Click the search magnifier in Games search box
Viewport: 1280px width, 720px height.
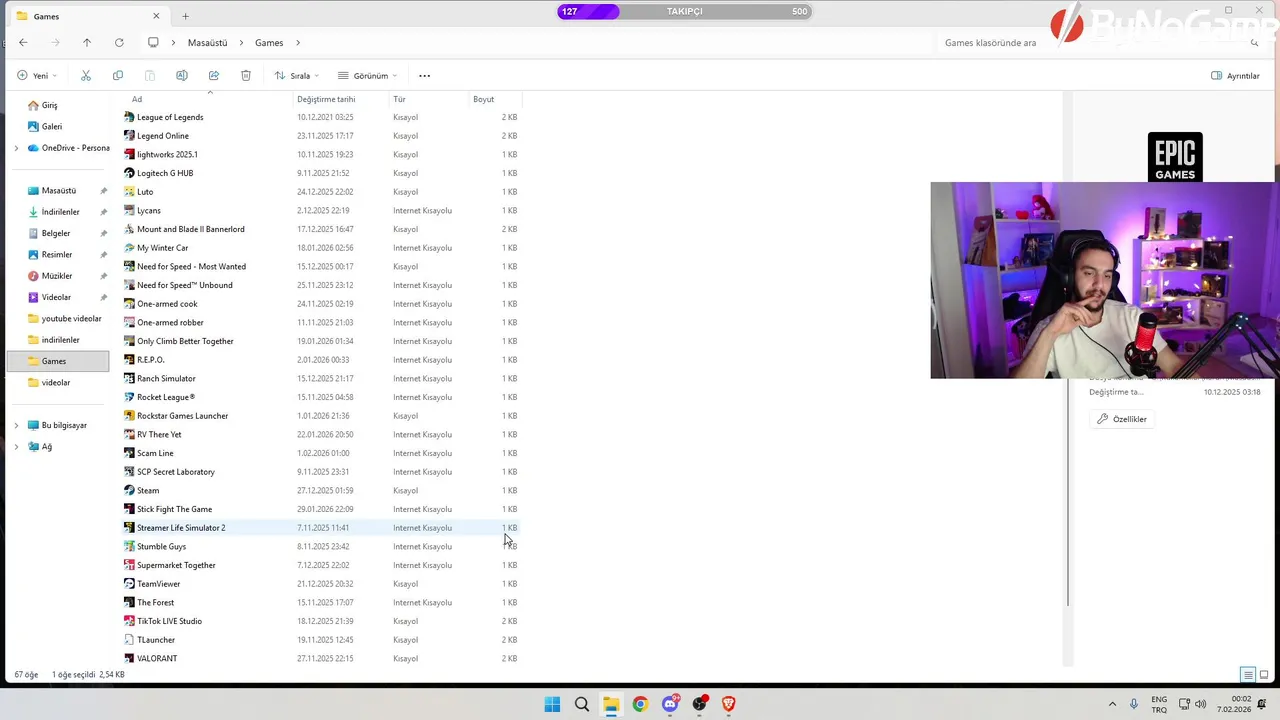[1255, 43]
